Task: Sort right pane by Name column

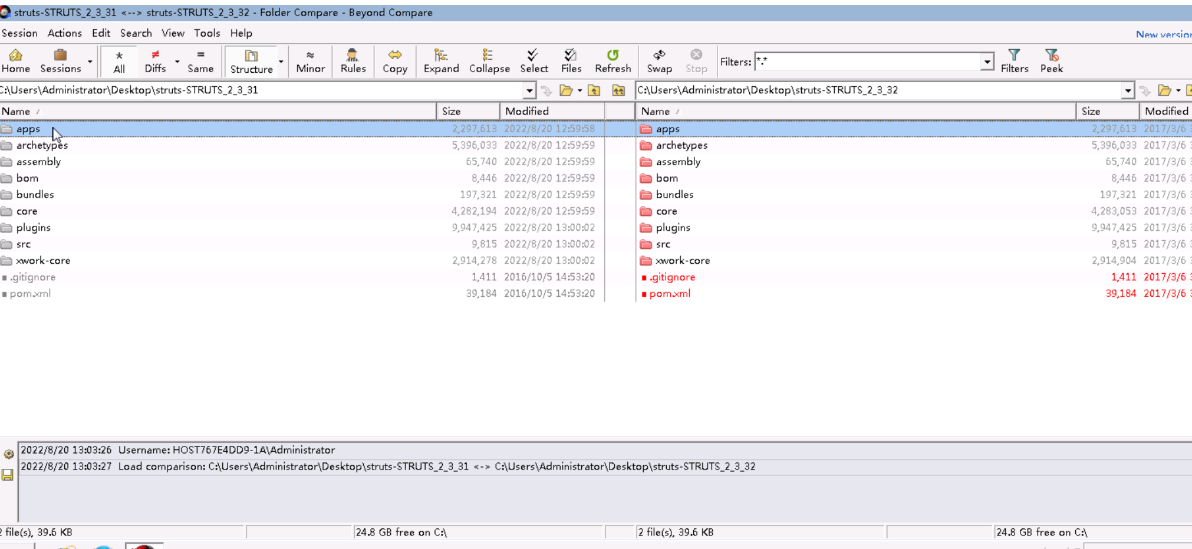Action: click(858, 111)
